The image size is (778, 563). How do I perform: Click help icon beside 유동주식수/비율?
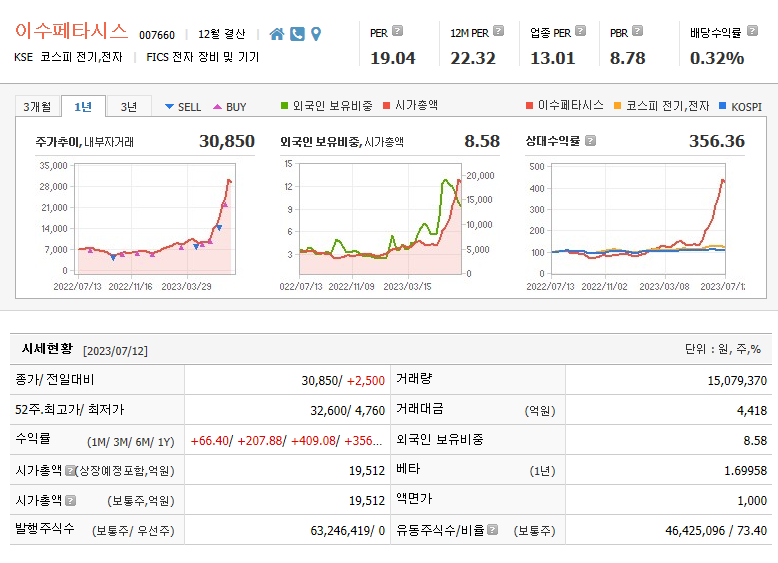(492, 530)
